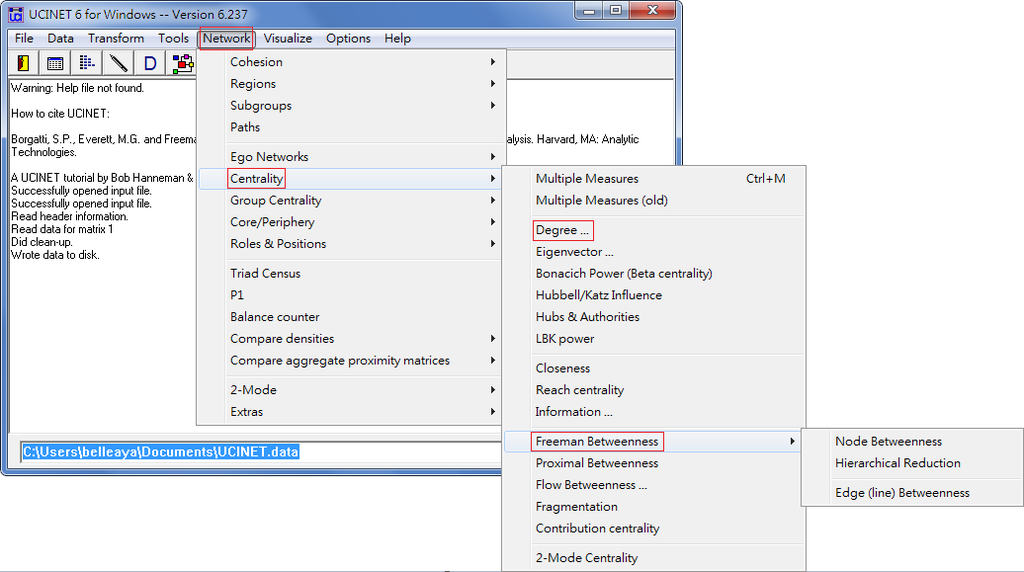Open the Transform menu

pyautogui.click(x=116, y=39)
